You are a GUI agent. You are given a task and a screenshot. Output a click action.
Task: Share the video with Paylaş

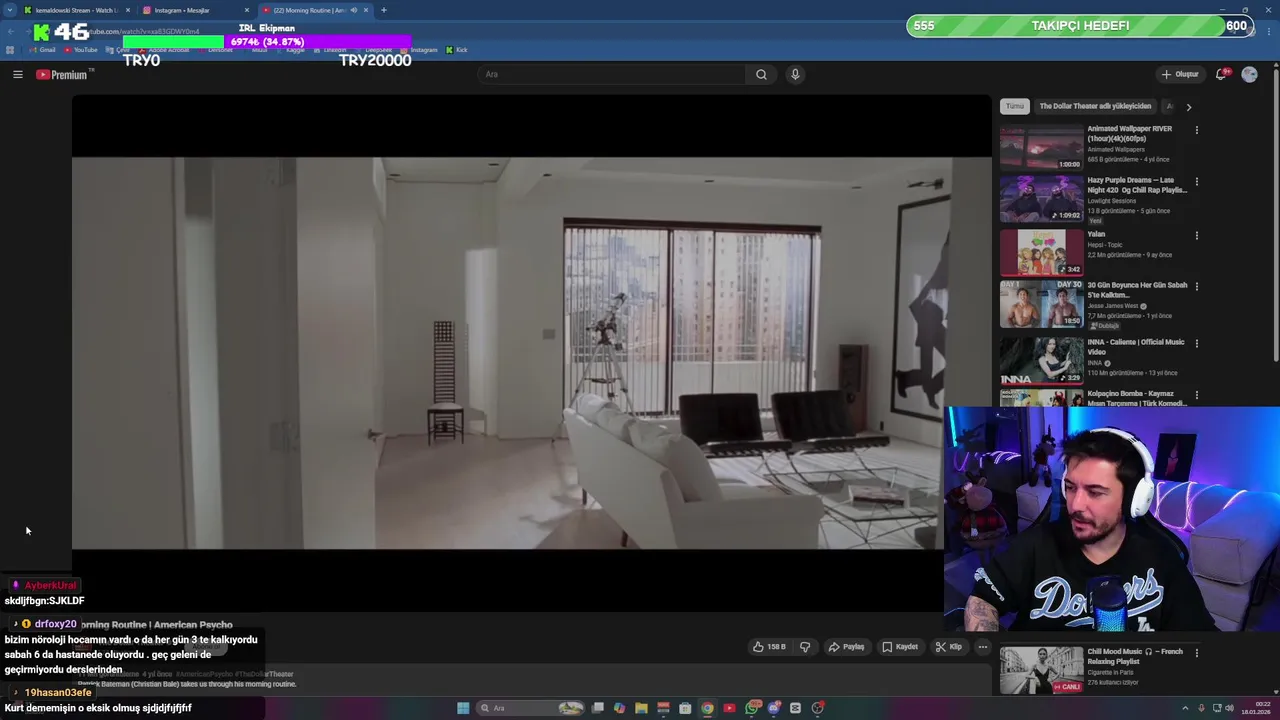[846, 647]
